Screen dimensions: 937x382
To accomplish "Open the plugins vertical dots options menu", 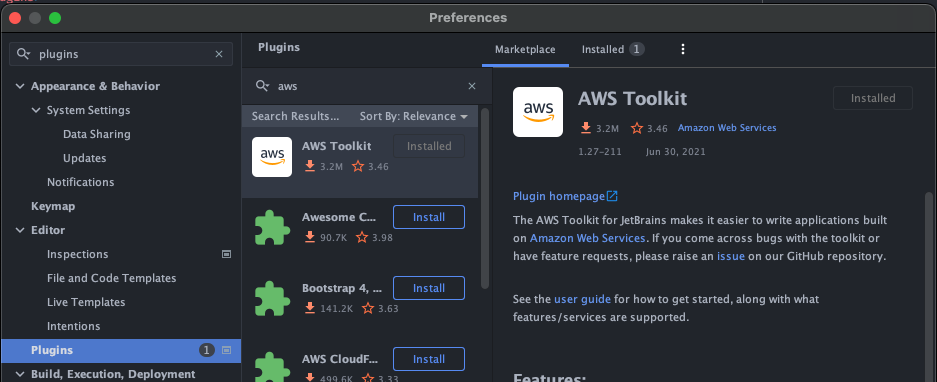I will (683, 50).
